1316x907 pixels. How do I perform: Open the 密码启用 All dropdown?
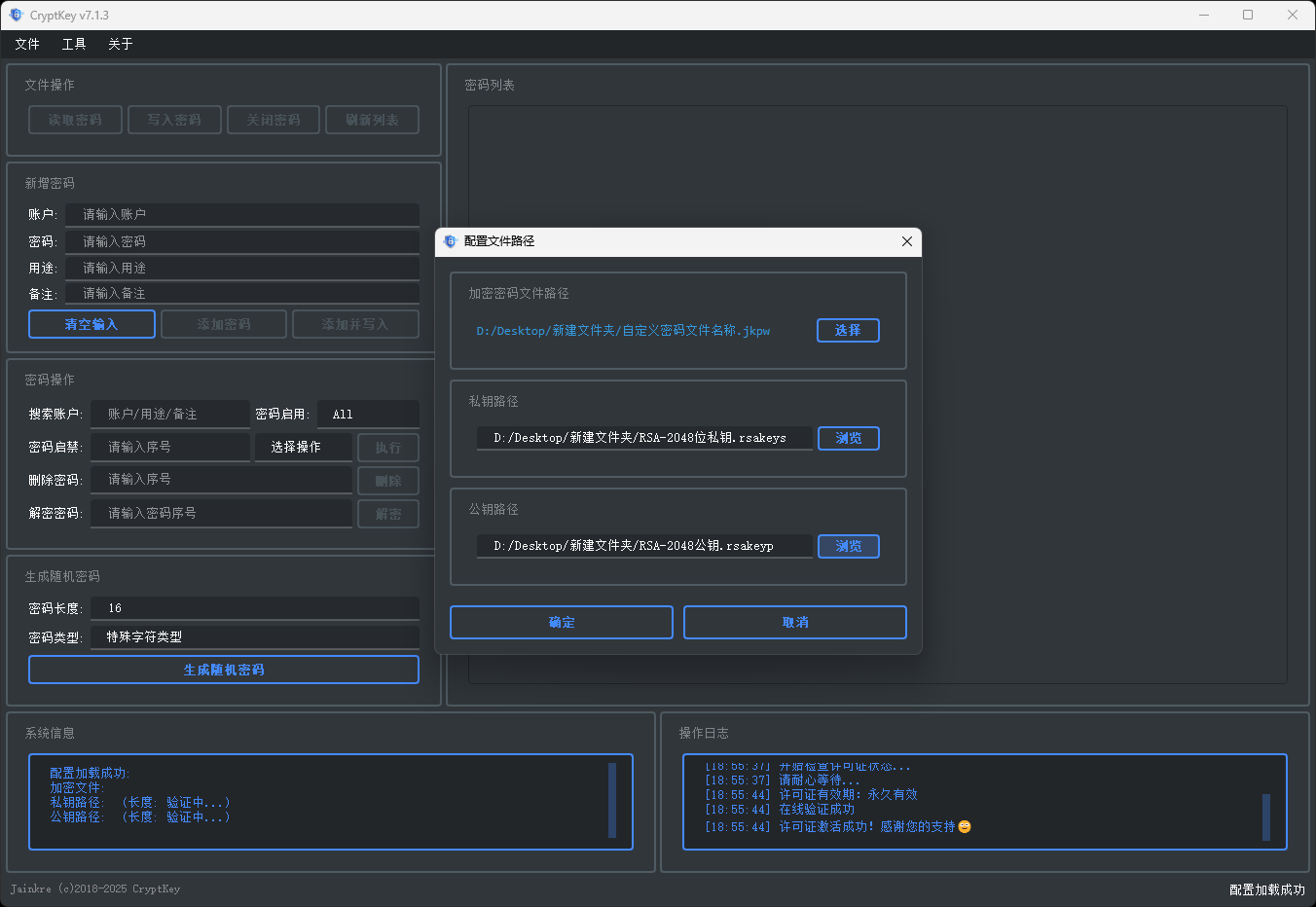pos(368,414)
